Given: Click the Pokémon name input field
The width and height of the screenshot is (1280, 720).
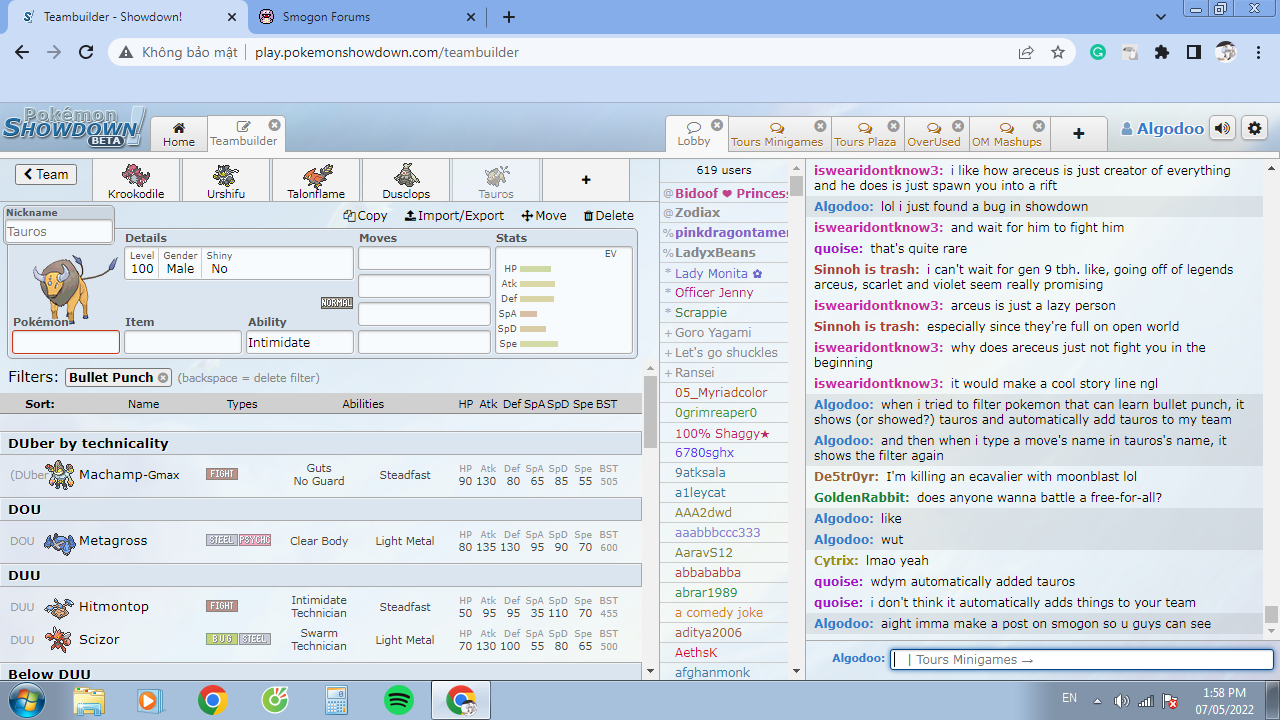Looking at the screenshot, I should (x=66, y=342).
